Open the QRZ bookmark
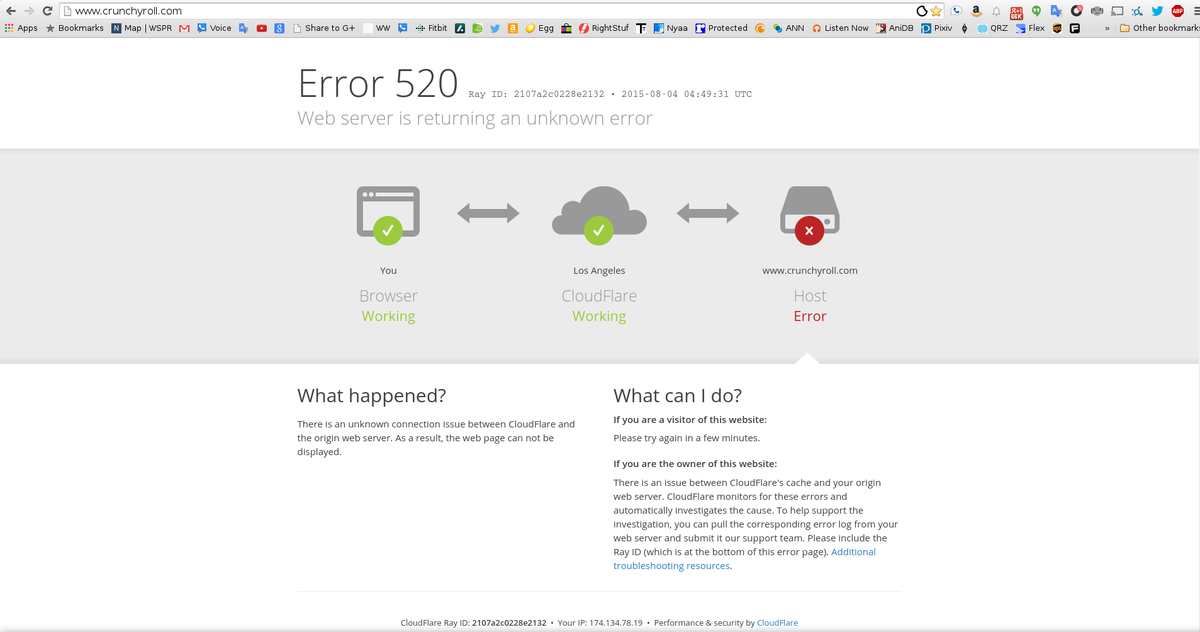Image resolution: width=1200 pixels, height=632 pixels. point(992,28)
